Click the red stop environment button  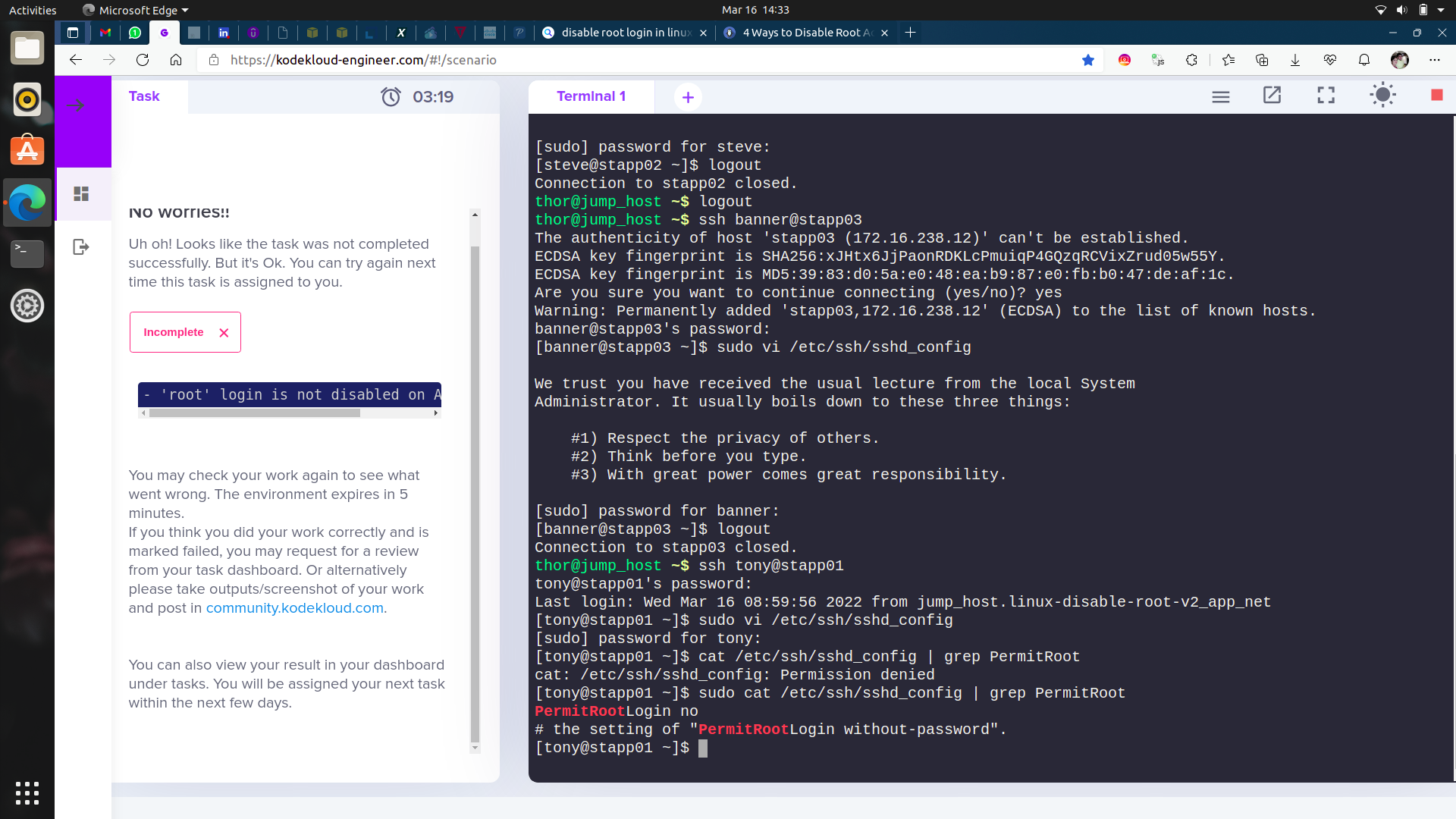point(1436,95)
